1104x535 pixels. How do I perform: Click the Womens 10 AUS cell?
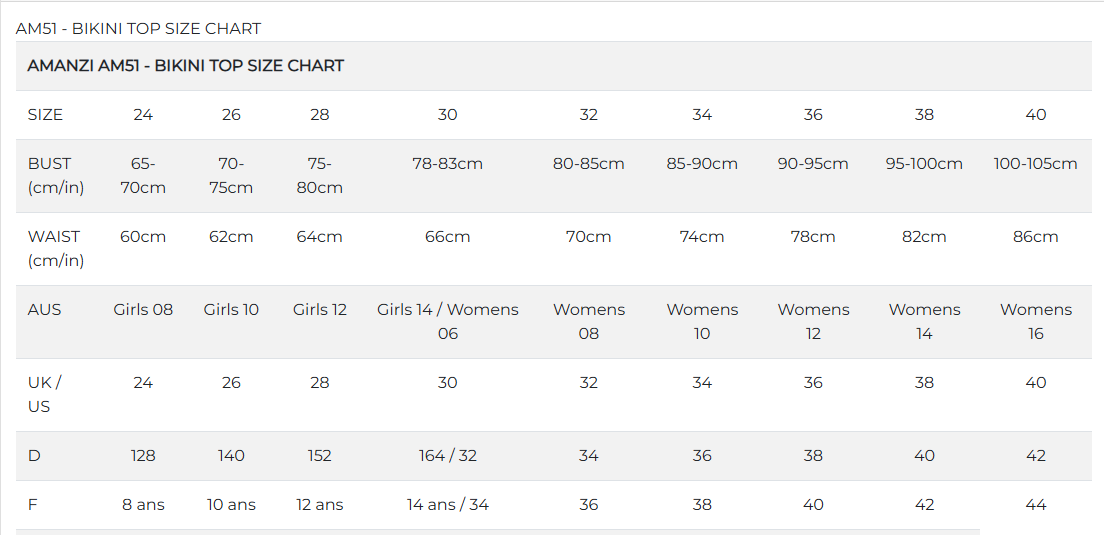pos(702,321)
